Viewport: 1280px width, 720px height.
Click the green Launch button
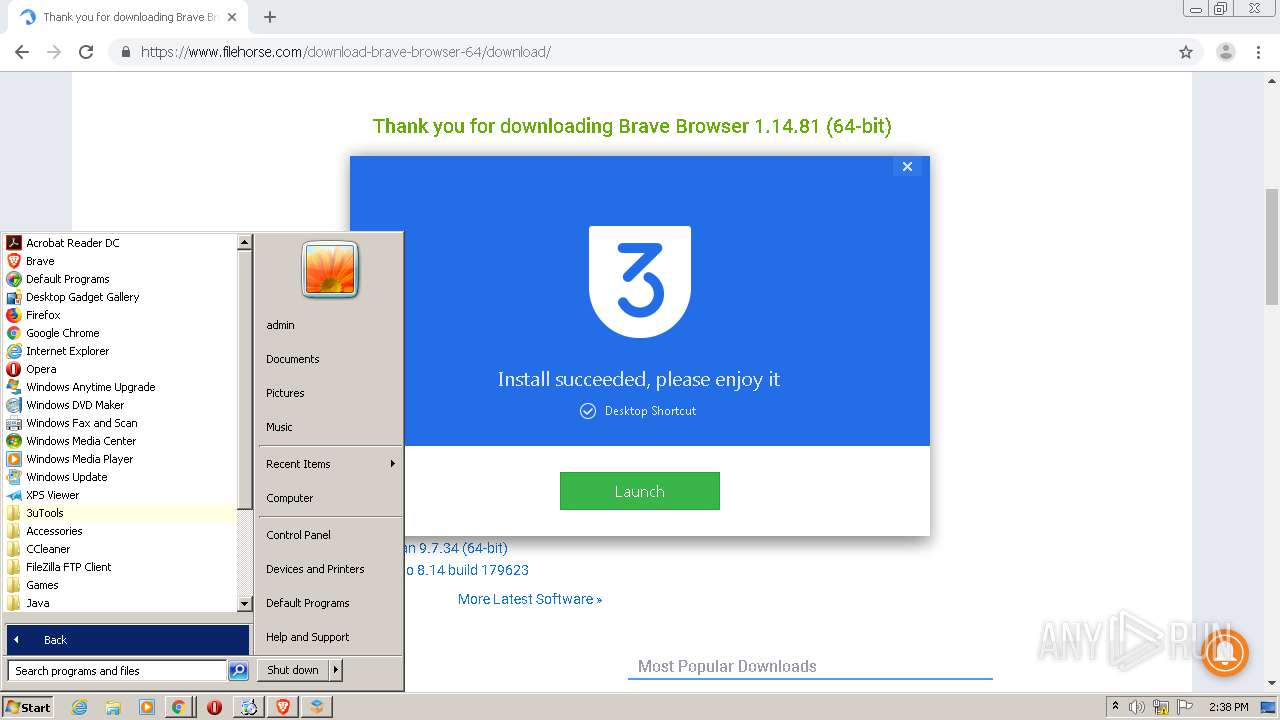tap(639, 491)
